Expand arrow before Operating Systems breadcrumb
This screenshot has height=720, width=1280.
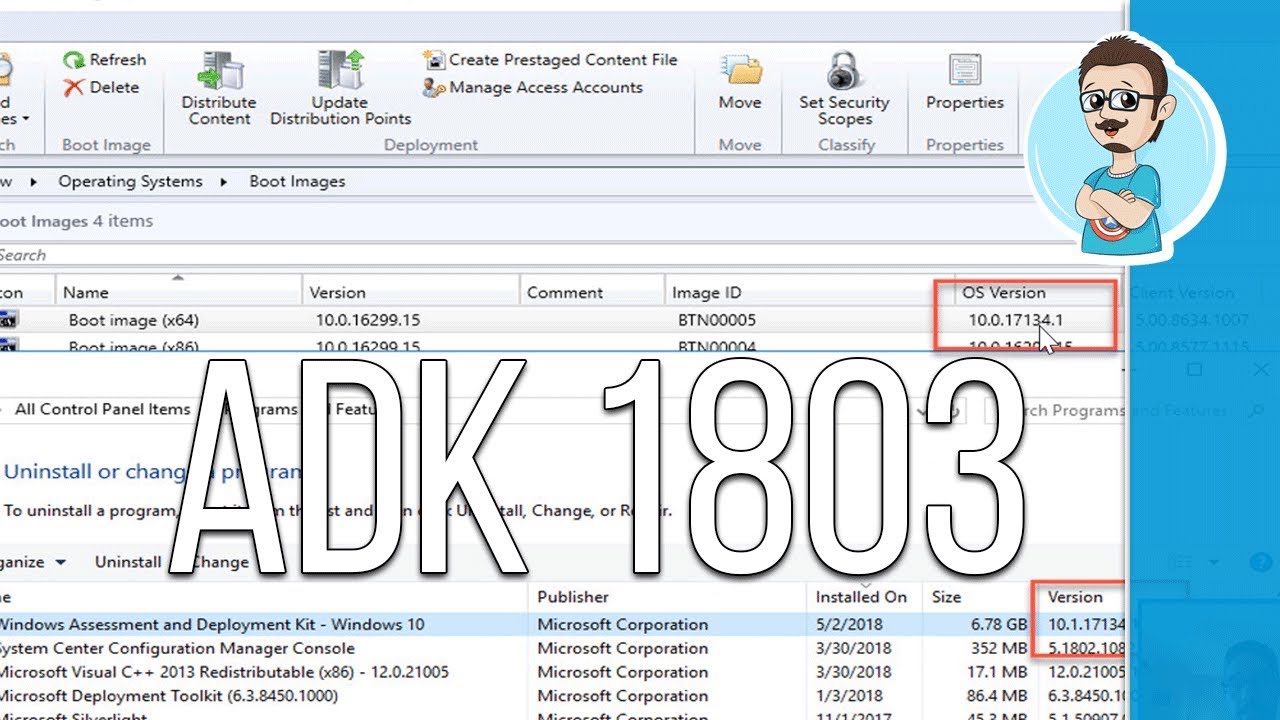(34, 182)
